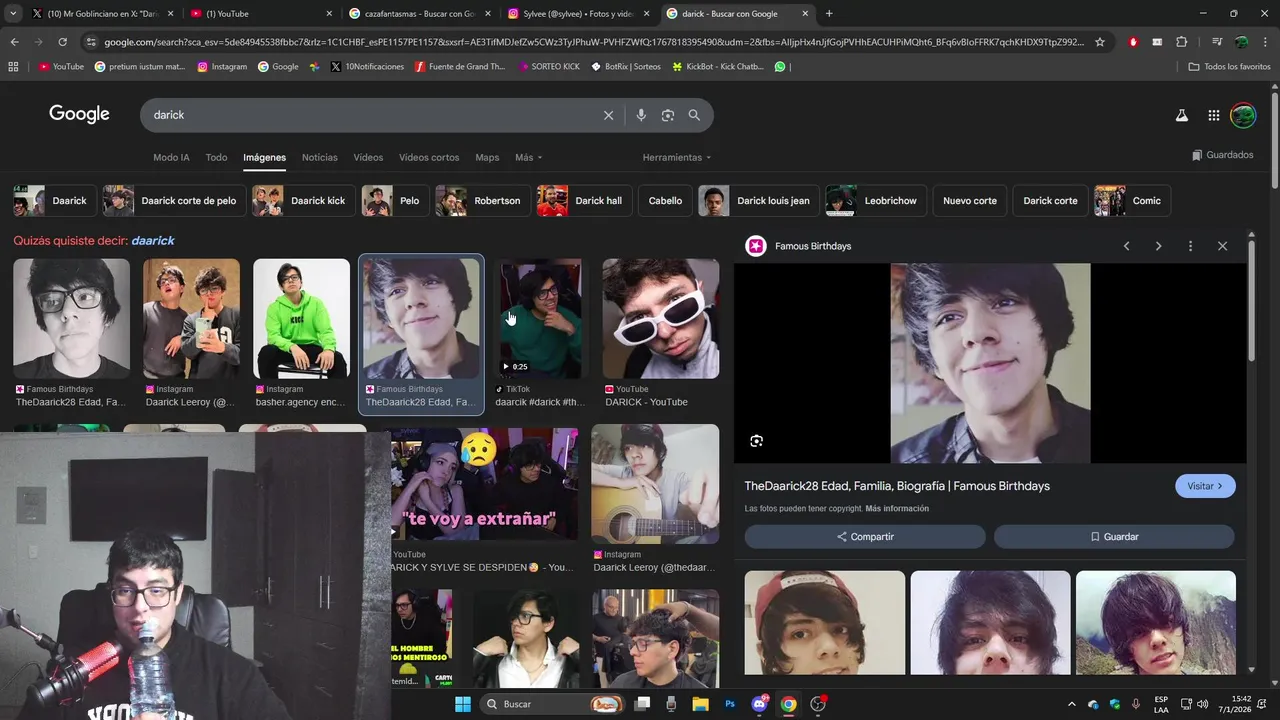Select the Robertson suggestion chip
The height and width of the screenshot is (720, 1280).
coord(482,201)
